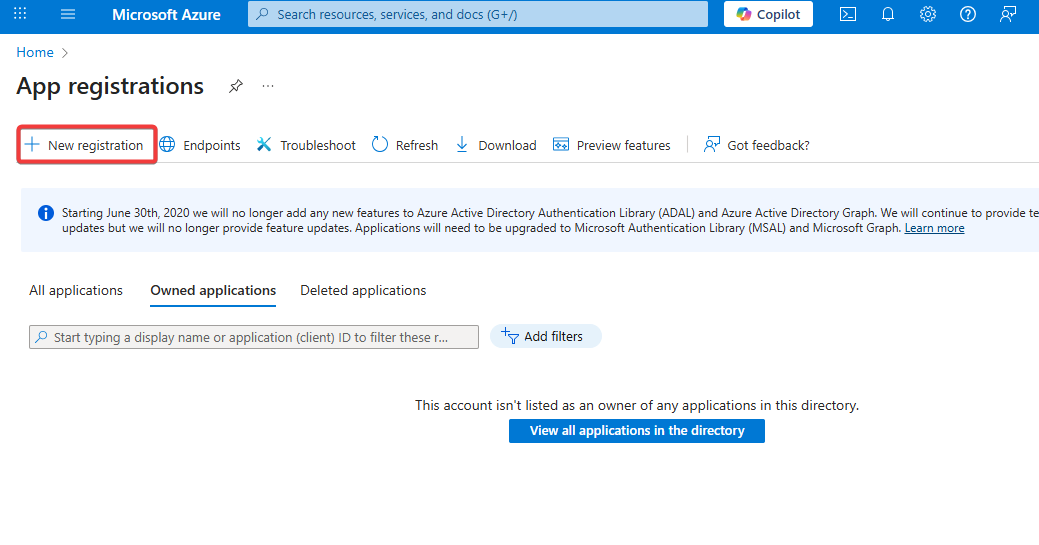Refresh the app registrations list
1039x545 pixels.
pos(405,145)
